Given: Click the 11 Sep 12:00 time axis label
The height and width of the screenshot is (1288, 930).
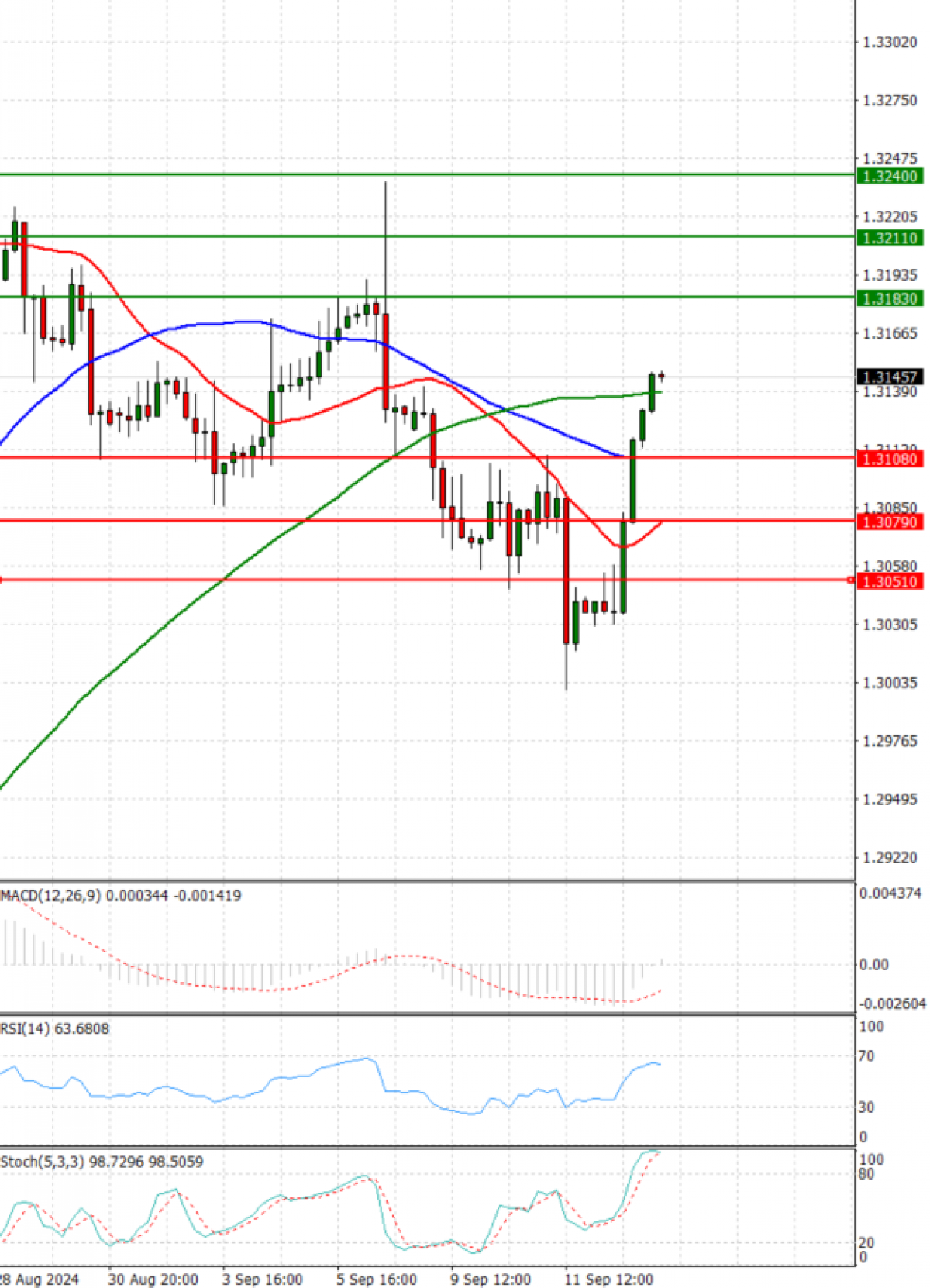Looking at the screenshot, I should 608,1279.
